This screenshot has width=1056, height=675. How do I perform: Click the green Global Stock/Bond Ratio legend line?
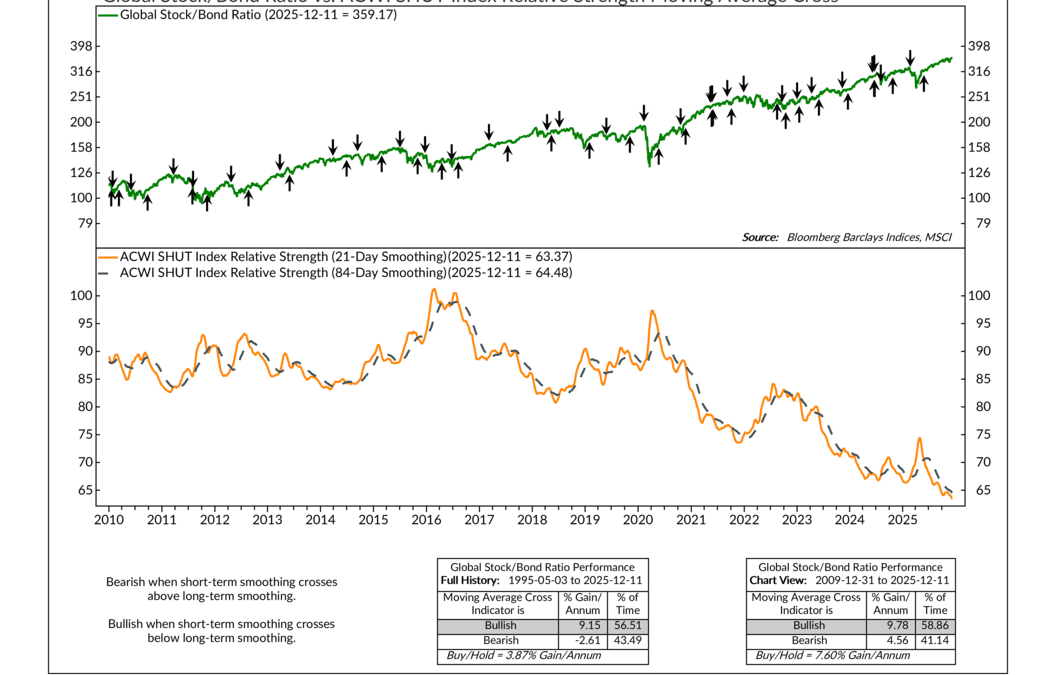pos(107,16)
